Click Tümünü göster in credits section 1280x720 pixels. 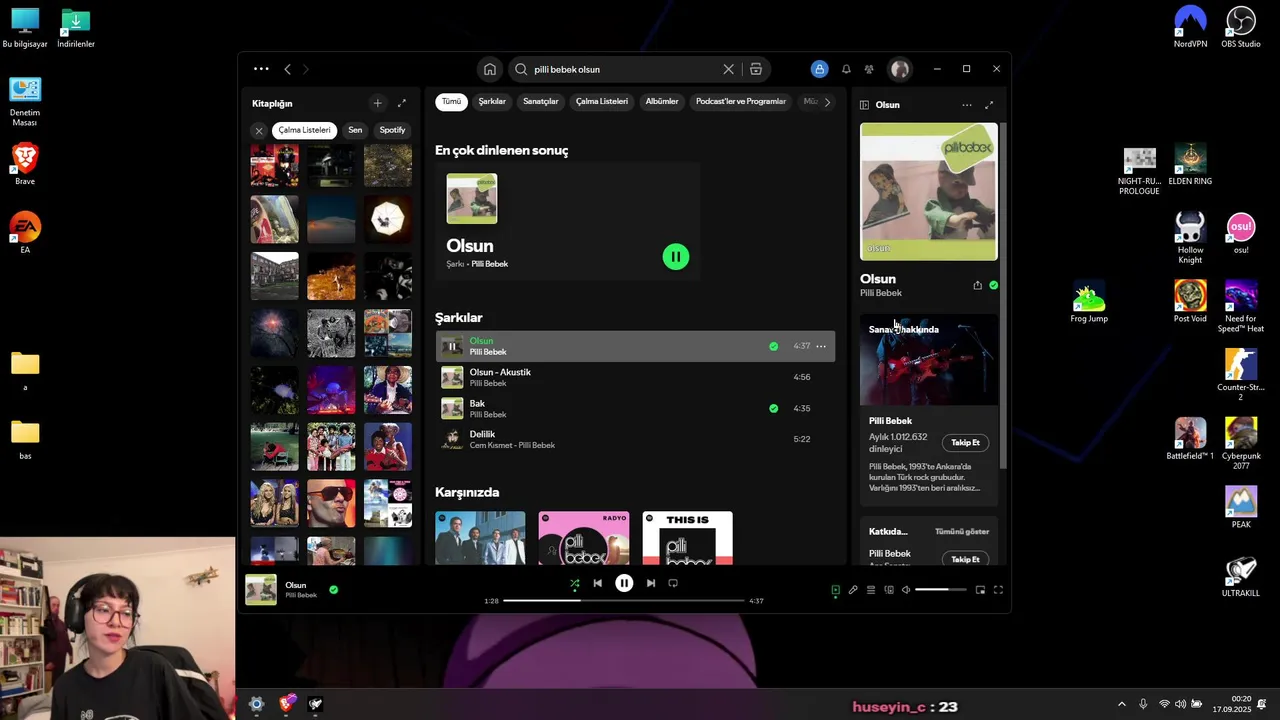(x=962, y=531)
